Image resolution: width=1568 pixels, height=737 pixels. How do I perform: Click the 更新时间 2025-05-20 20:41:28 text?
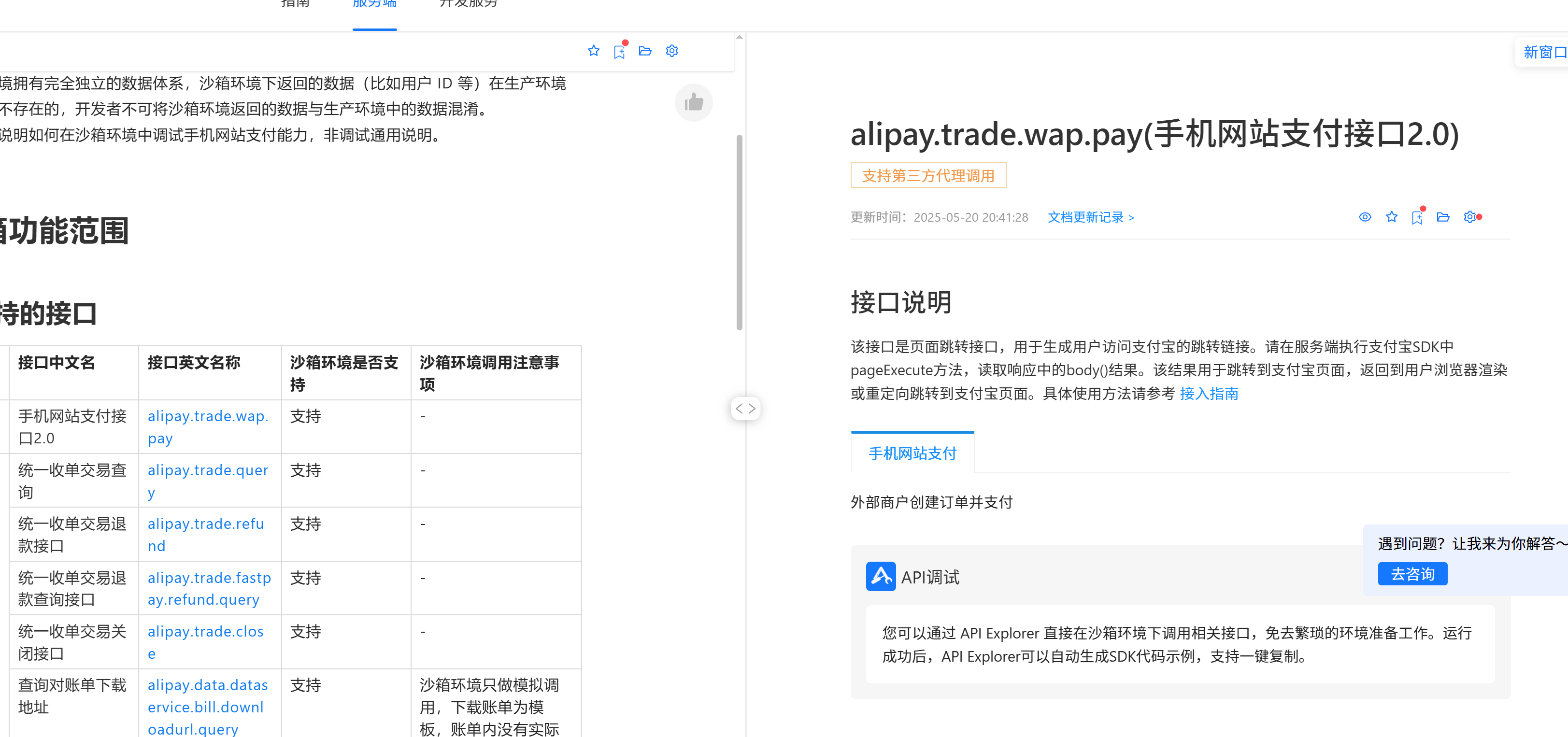pos(939,217)
